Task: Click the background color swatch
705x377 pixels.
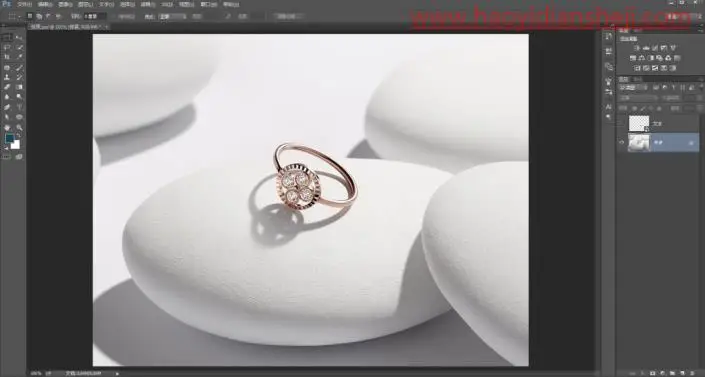Action: coord(16,145)
